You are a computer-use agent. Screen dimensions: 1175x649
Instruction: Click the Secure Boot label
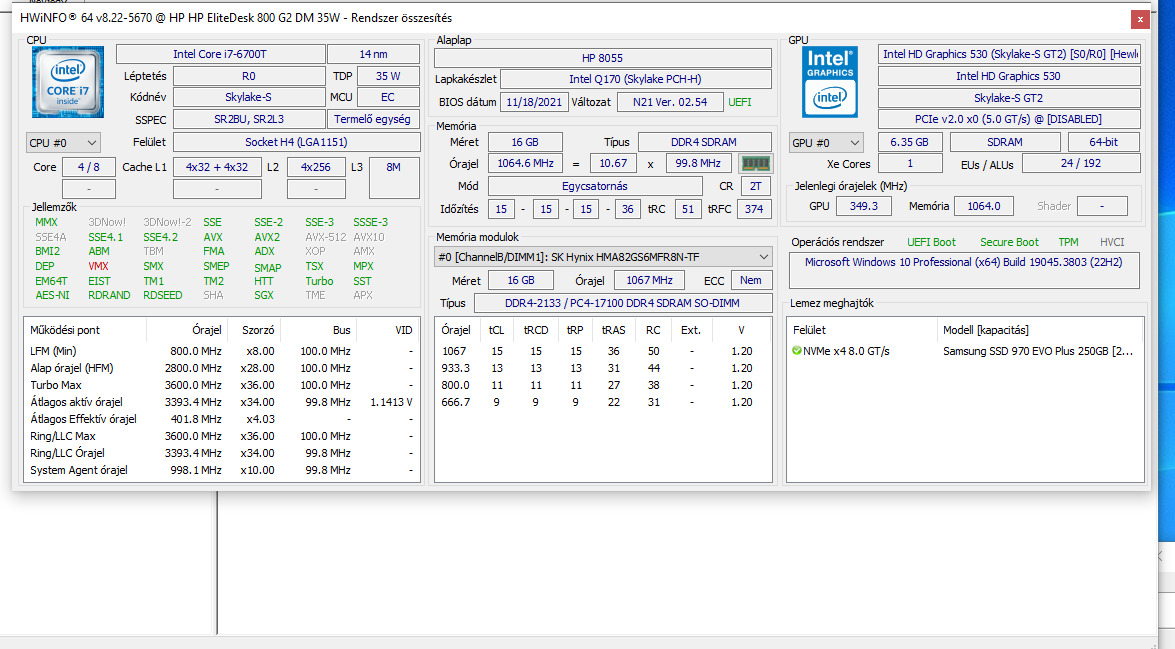point(1009,242)
